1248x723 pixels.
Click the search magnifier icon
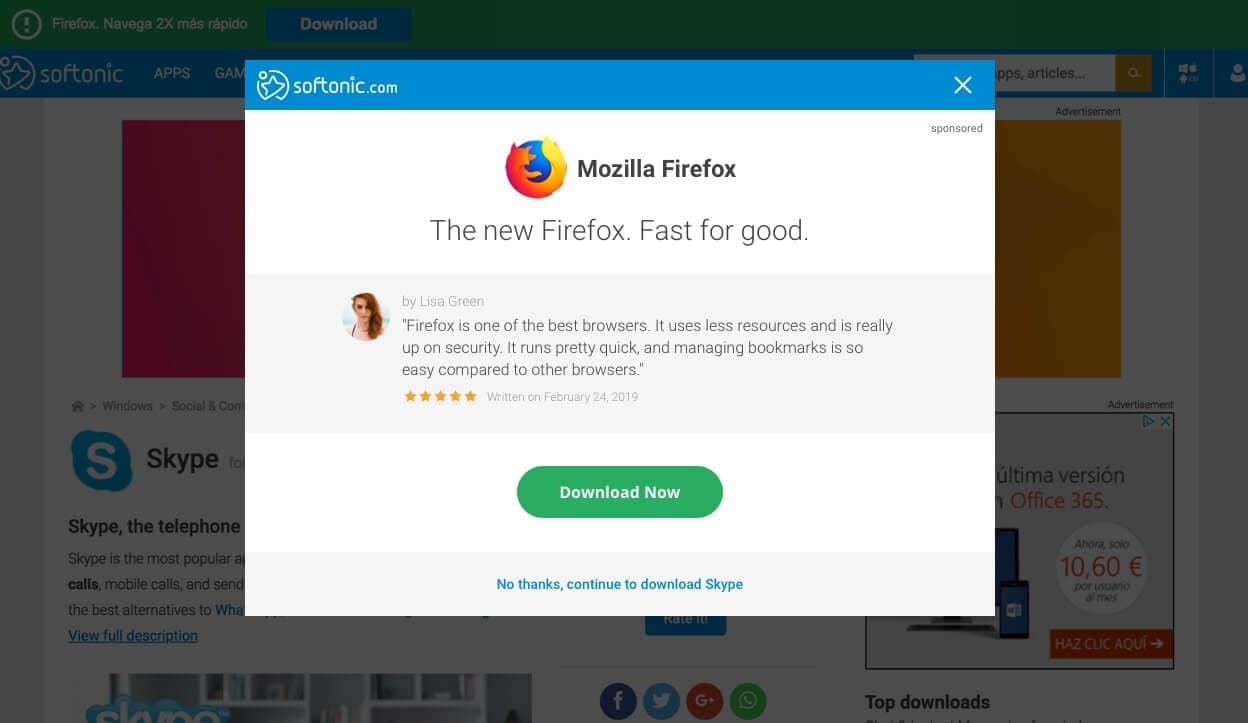pyautogui.click(x=1133, y=72)
